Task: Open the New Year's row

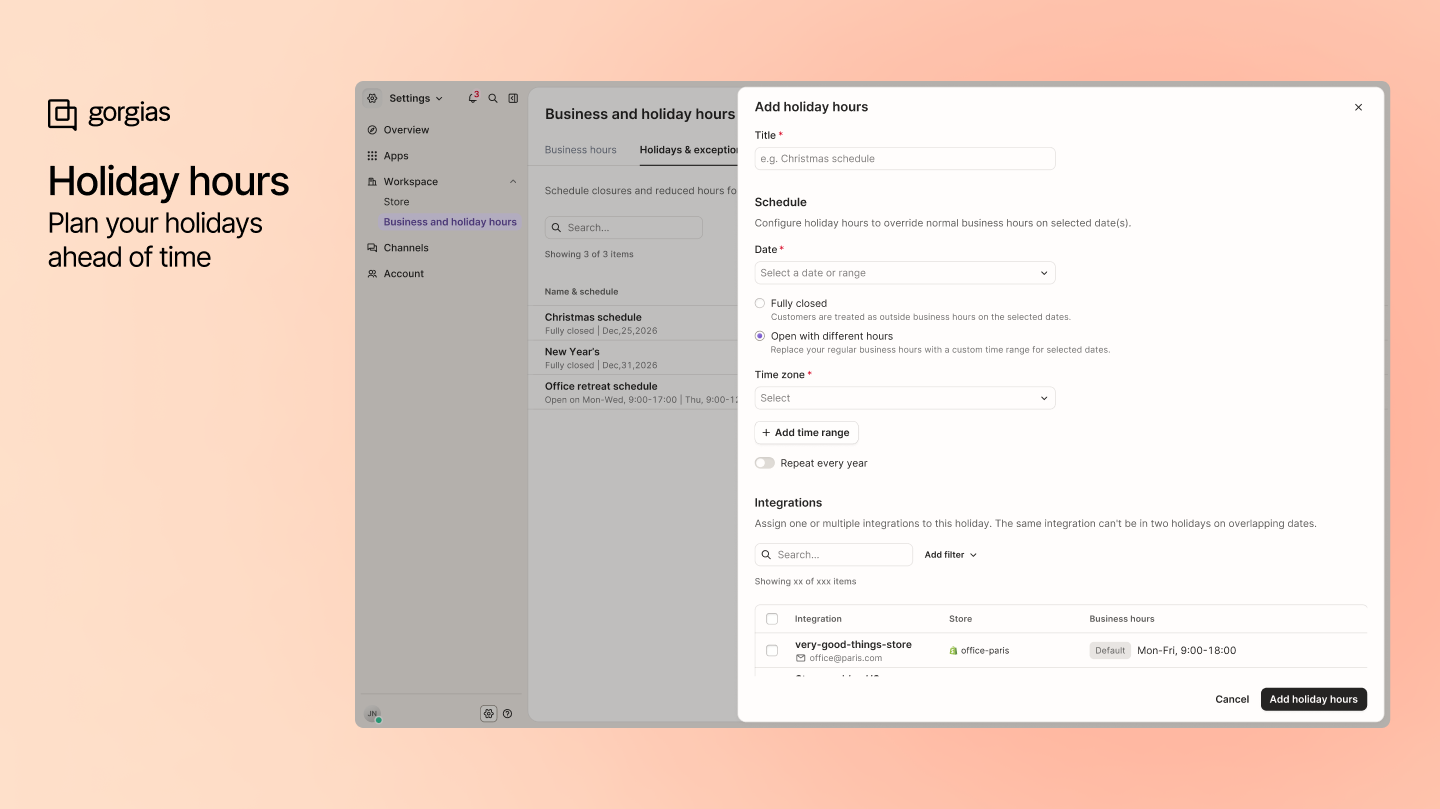Action: point(634,358)
